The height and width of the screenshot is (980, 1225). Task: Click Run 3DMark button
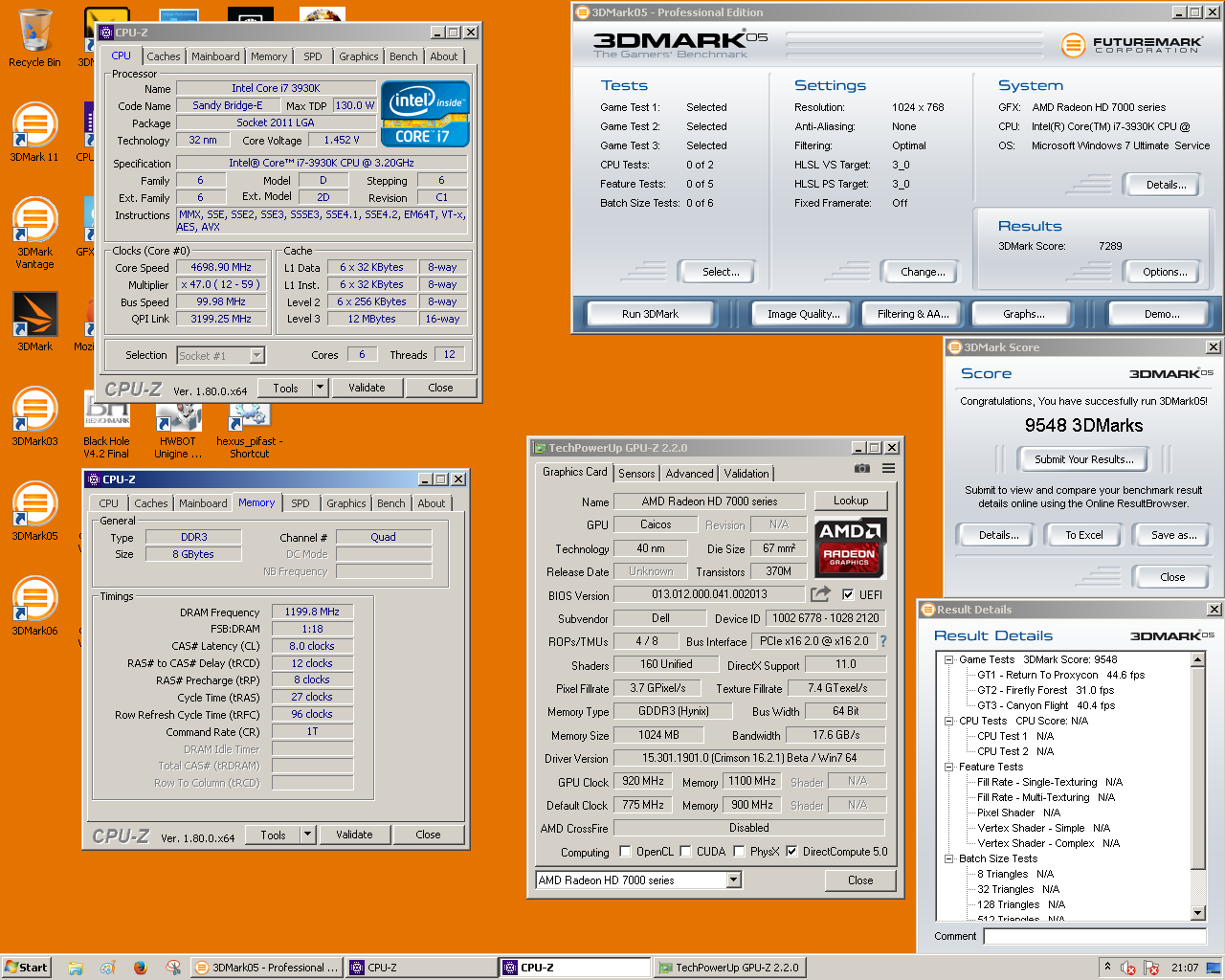(x=650, y=314)
